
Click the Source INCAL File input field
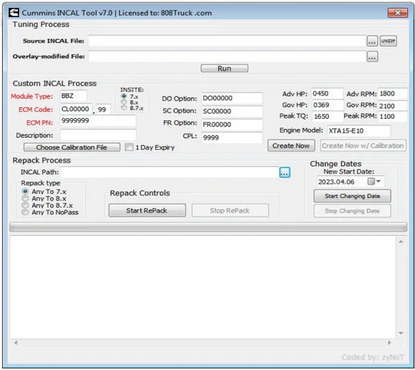pyautogui.click(x=227, y=41)
